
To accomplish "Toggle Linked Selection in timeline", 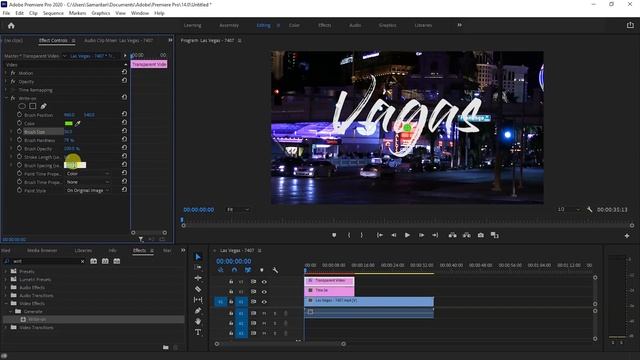I will (x=248, y=270).
